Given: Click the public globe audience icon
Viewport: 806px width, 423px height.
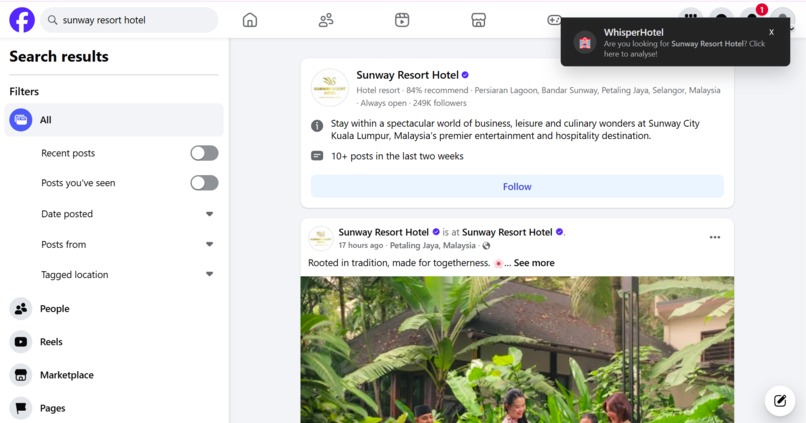Looking at the screenshot, I should tap(486, 246).
